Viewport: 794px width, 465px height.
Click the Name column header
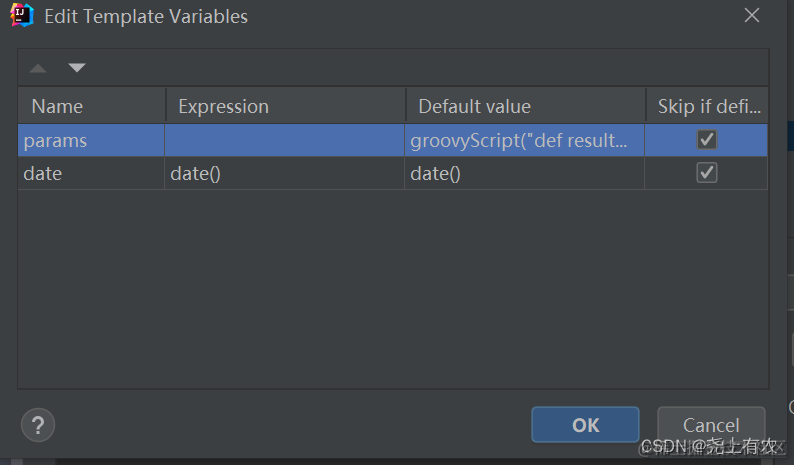(x=90, y=106)
